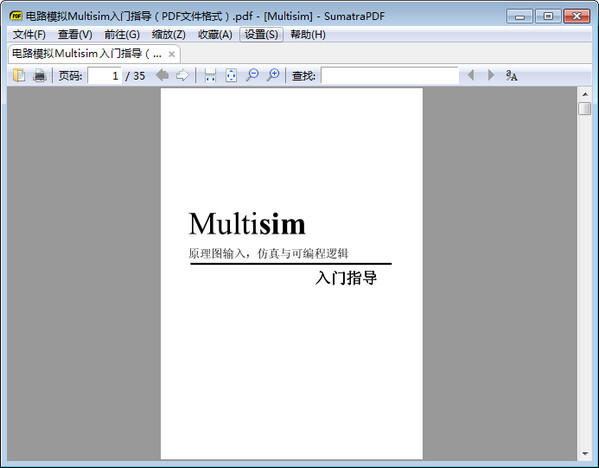Image resolution: width=599 pixels, height=468 pixels.
Task: Select fit width view icon
Action: click(210, 75)
